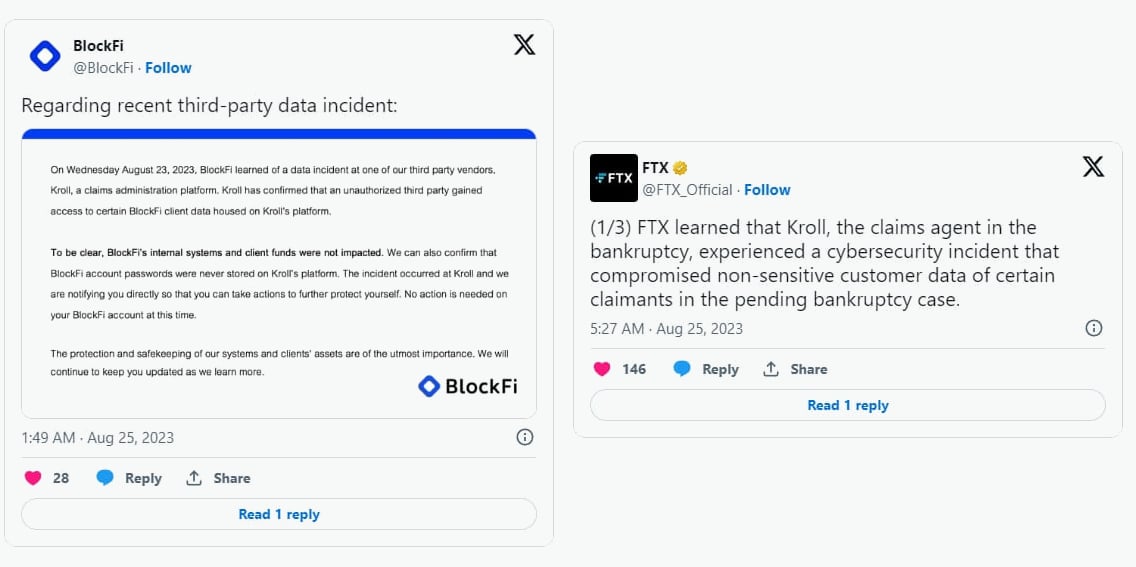Share the FTX tweet
Screen dimensions: 1136x567
click(795, 369)
